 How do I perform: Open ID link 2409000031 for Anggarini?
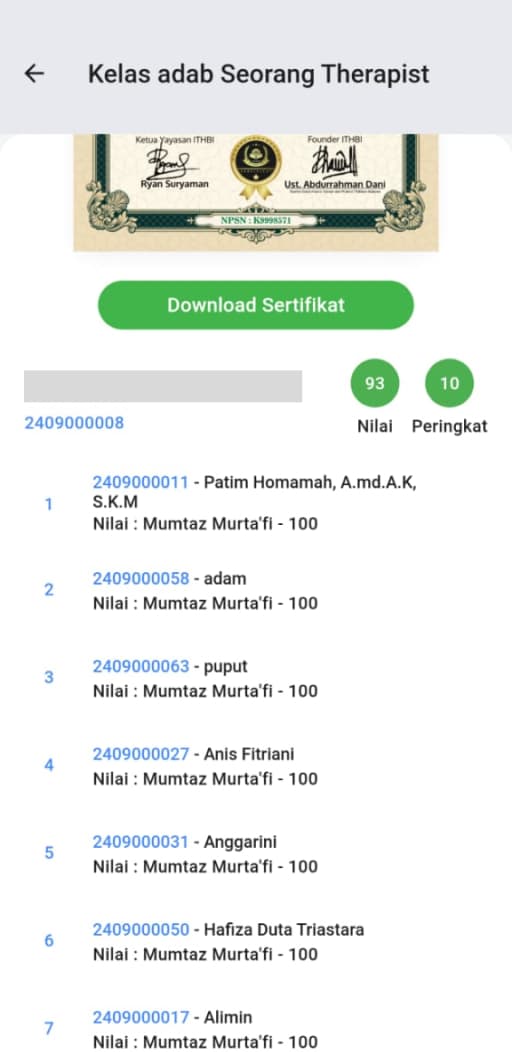coord(141,842)
